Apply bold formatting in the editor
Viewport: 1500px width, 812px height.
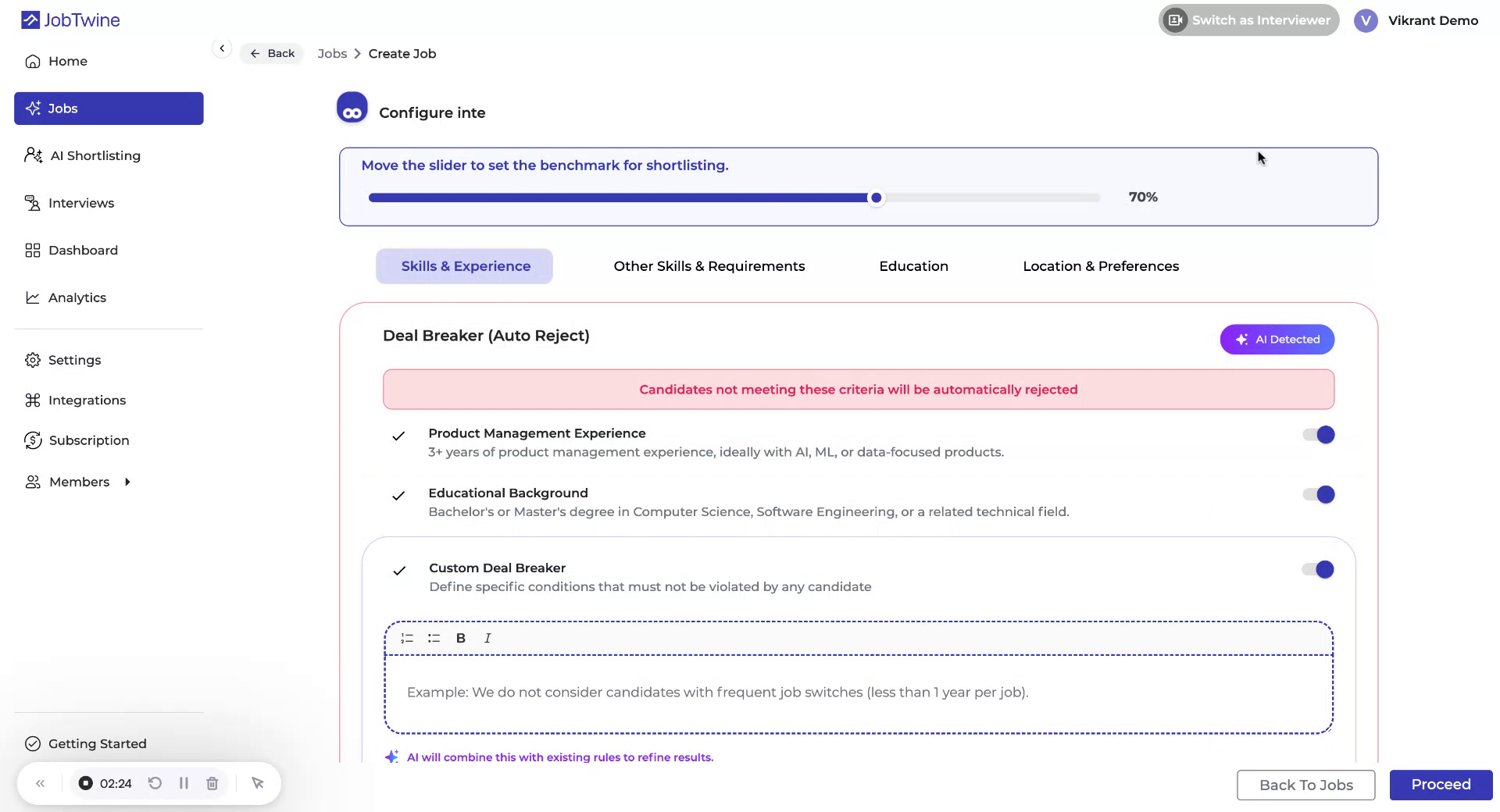460,638
